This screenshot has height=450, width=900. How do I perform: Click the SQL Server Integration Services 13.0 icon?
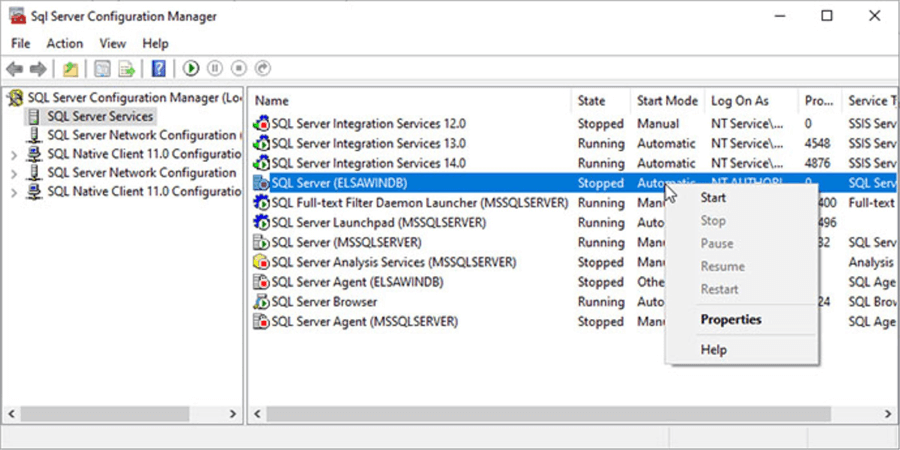click(x=261, y=143)
